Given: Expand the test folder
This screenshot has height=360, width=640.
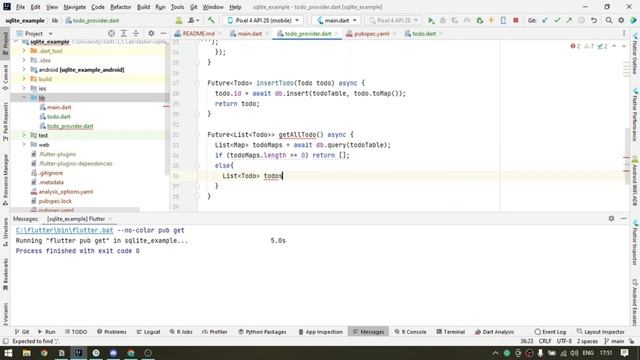Looking at the screenshot, I should tap(24, 135).
